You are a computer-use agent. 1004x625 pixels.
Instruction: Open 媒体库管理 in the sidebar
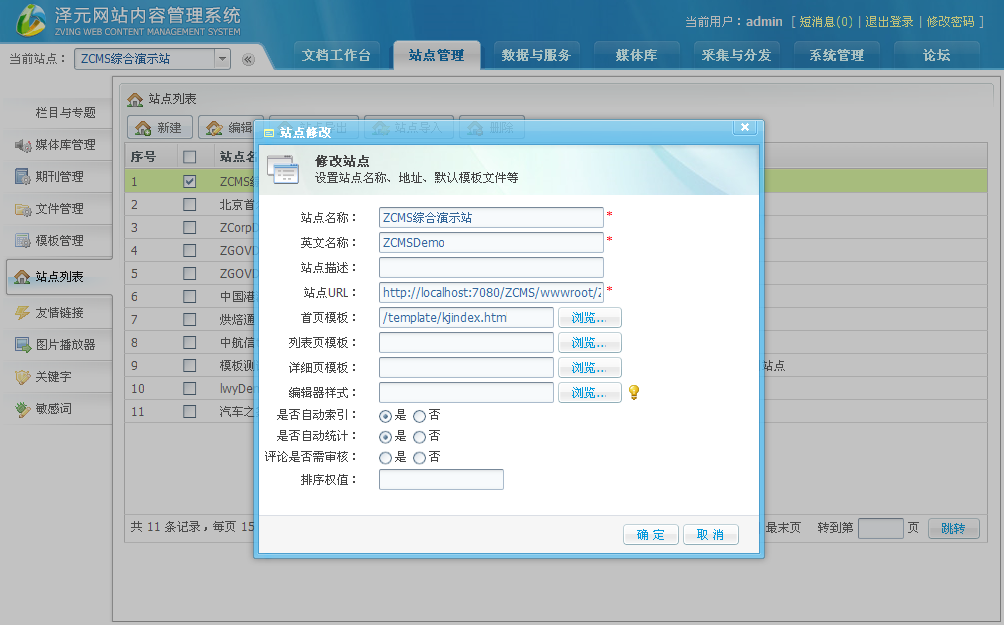(58, 145)
